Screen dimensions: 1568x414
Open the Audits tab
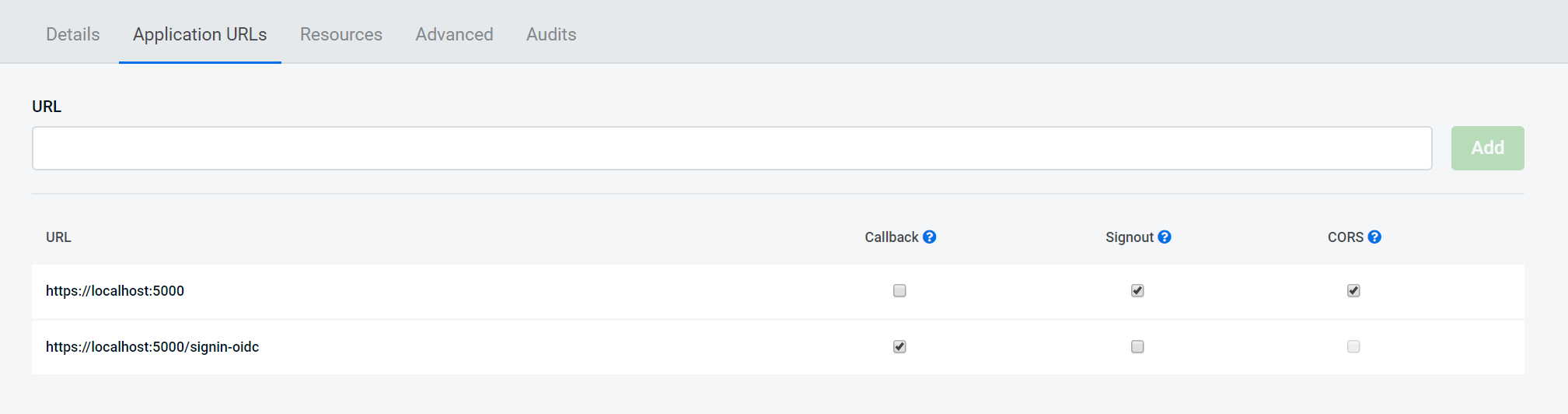tap(551, 34)
